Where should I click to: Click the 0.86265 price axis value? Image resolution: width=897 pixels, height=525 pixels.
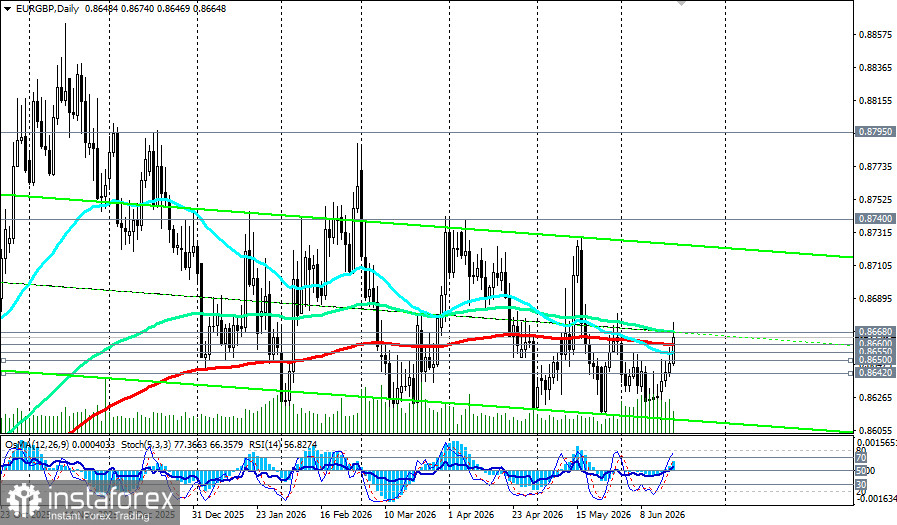pyautogui.click(x=875, y=397)
